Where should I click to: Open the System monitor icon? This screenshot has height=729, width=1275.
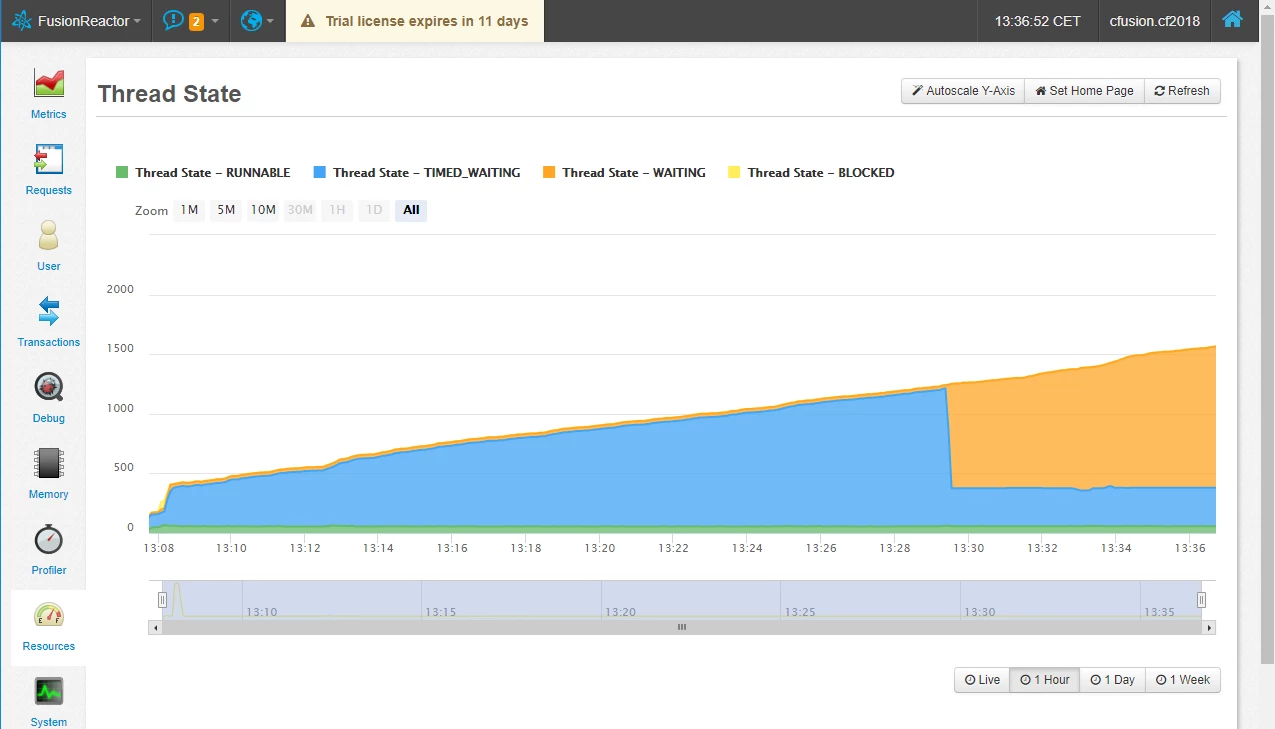click(48, 691)
